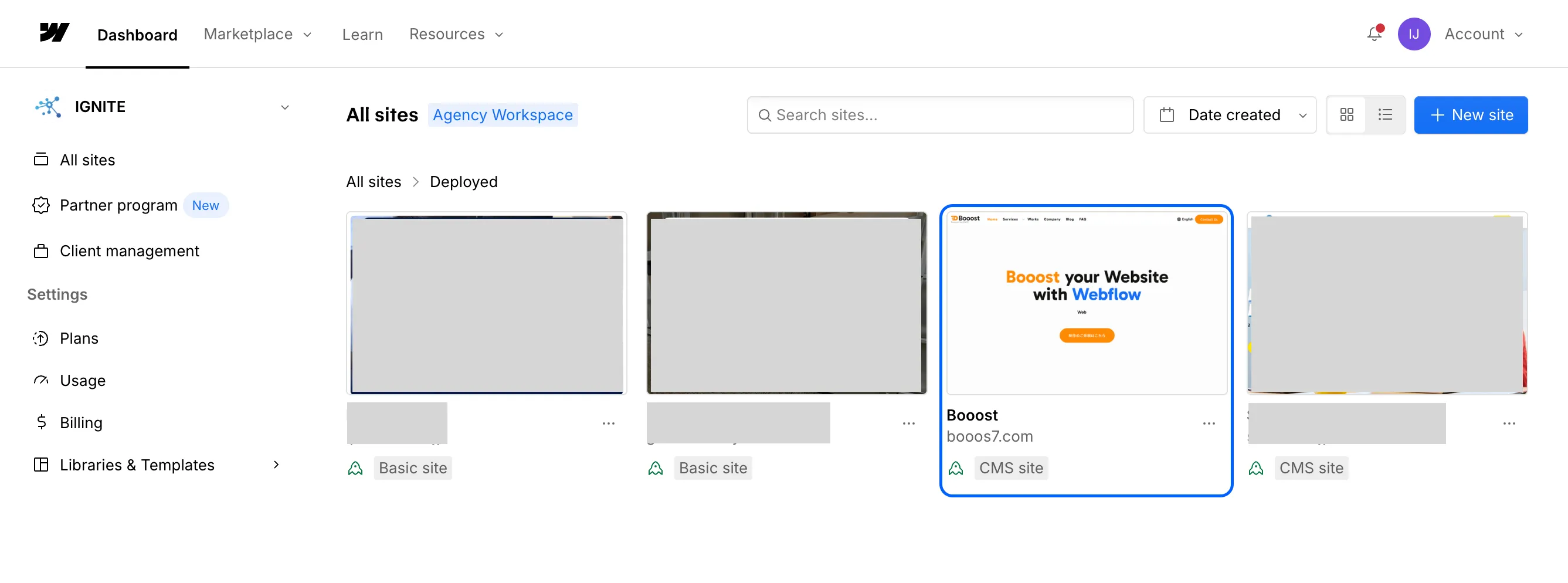Screen dimensions: 1568x583
Task: Click the booos7.com domain link
Action: tap(989, 436)
